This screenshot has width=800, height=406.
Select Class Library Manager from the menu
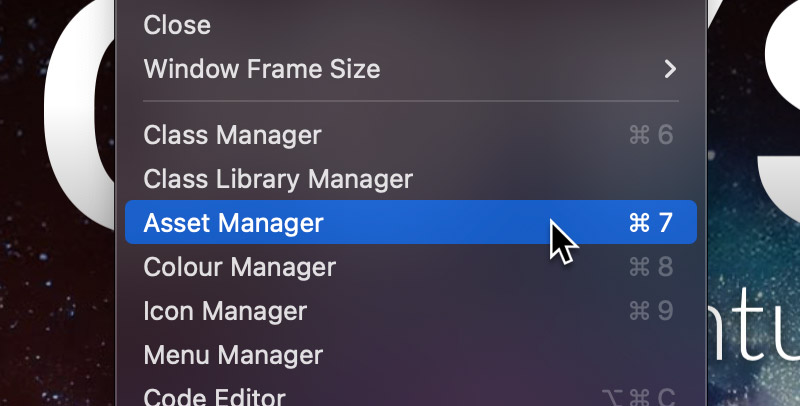(278, 179)
